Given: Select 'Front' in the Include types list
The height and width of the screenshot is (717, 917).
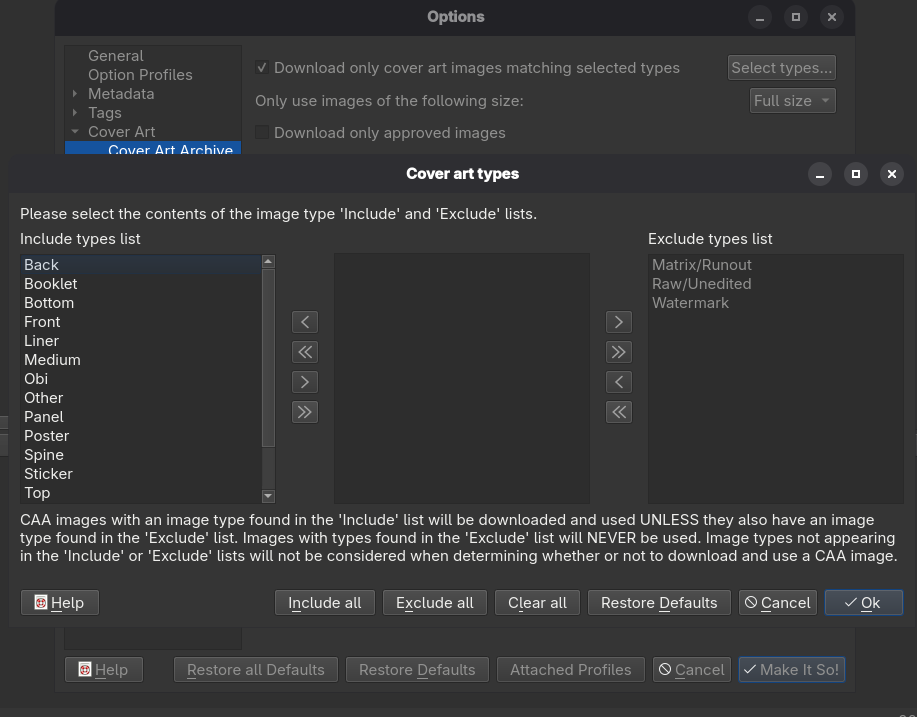Looking at the screenshot, I should tap(42, 322).
